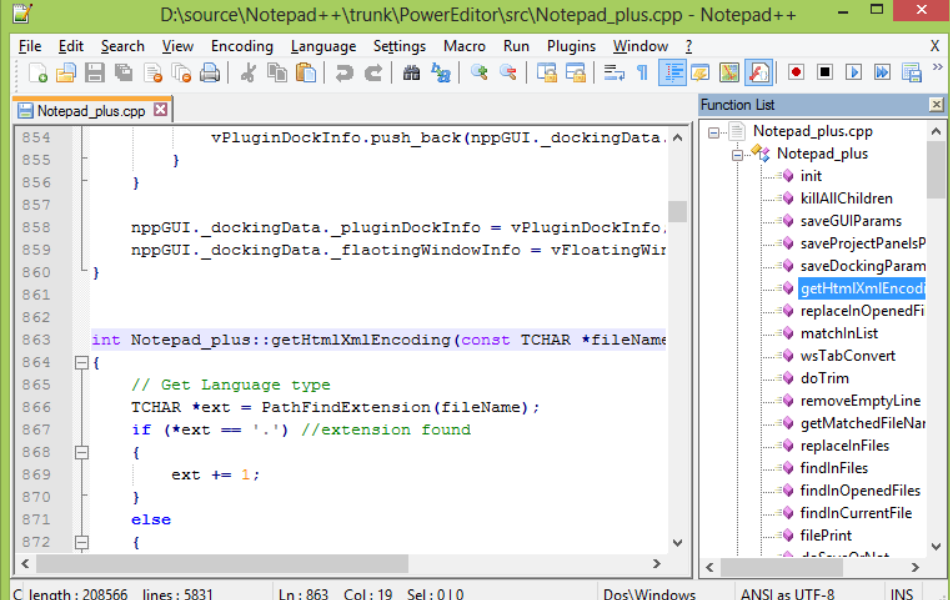
Task: Open the Encoding menu
Action: (x=242, y=46)
